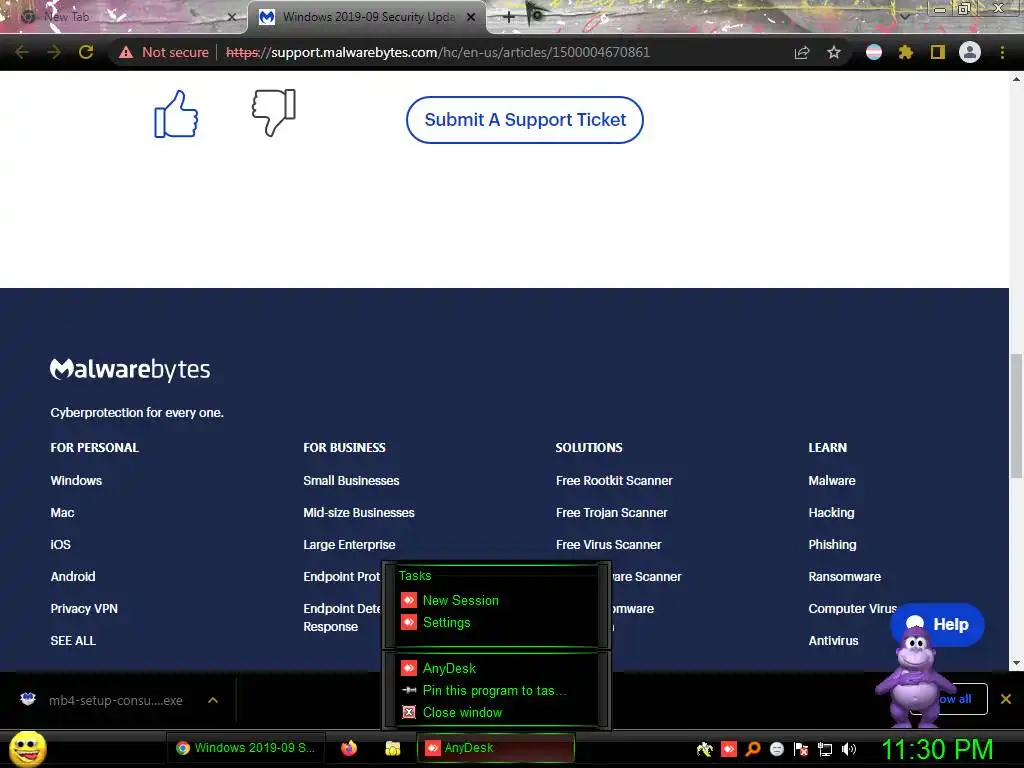Click SEE ALL under For Personal

point(73,641)
